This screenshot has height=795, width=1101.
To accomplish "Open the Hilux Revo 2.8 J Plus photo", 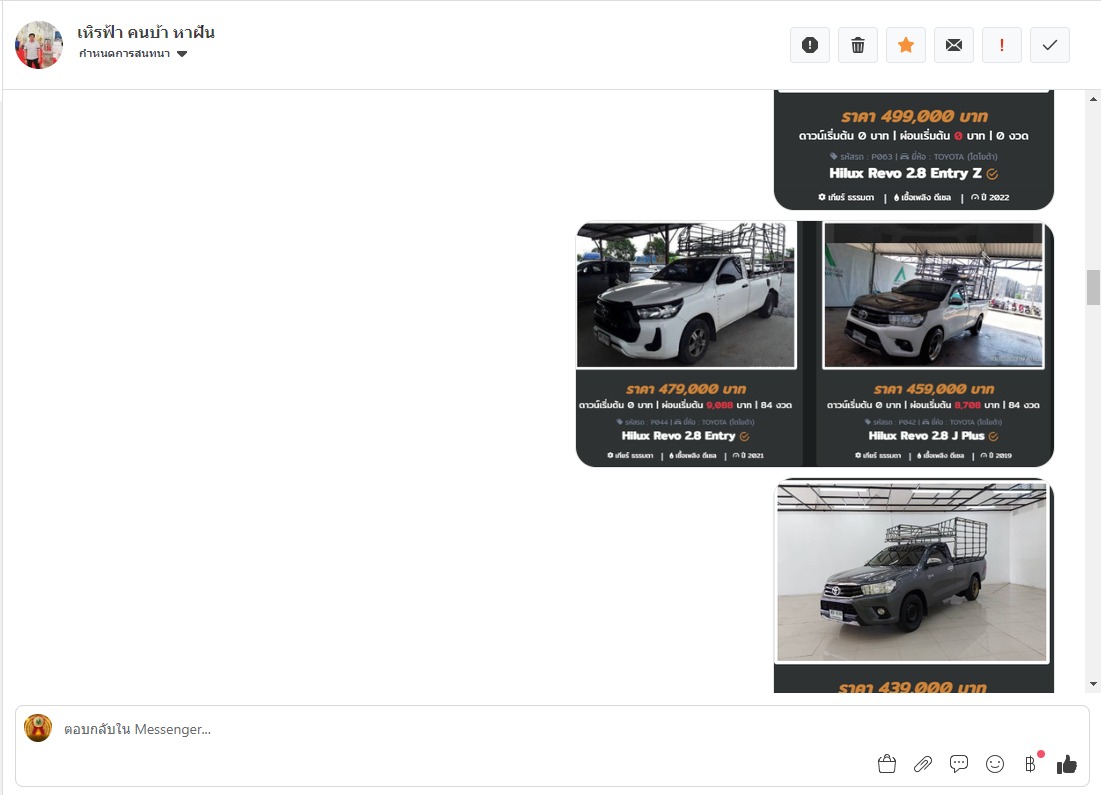I will pyautogui.click(x=934, y=295).
